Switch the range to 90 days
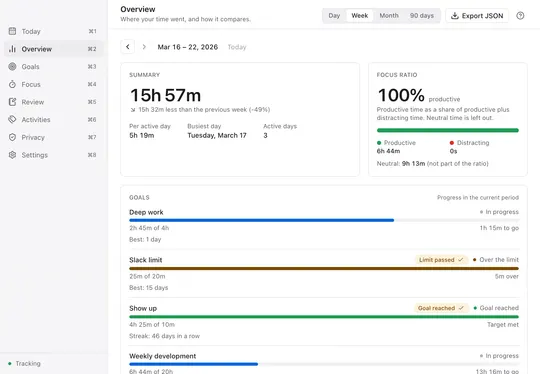Image resolution: width=540 pixels, height=374 pixels. (x=422, y=15)
